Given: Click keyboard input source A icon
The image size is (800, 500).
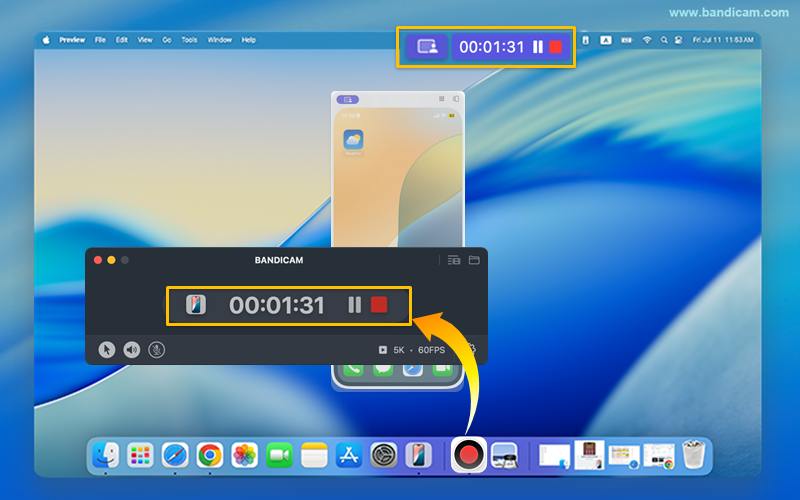Looking at the screenshot, I should pos(606,40).
